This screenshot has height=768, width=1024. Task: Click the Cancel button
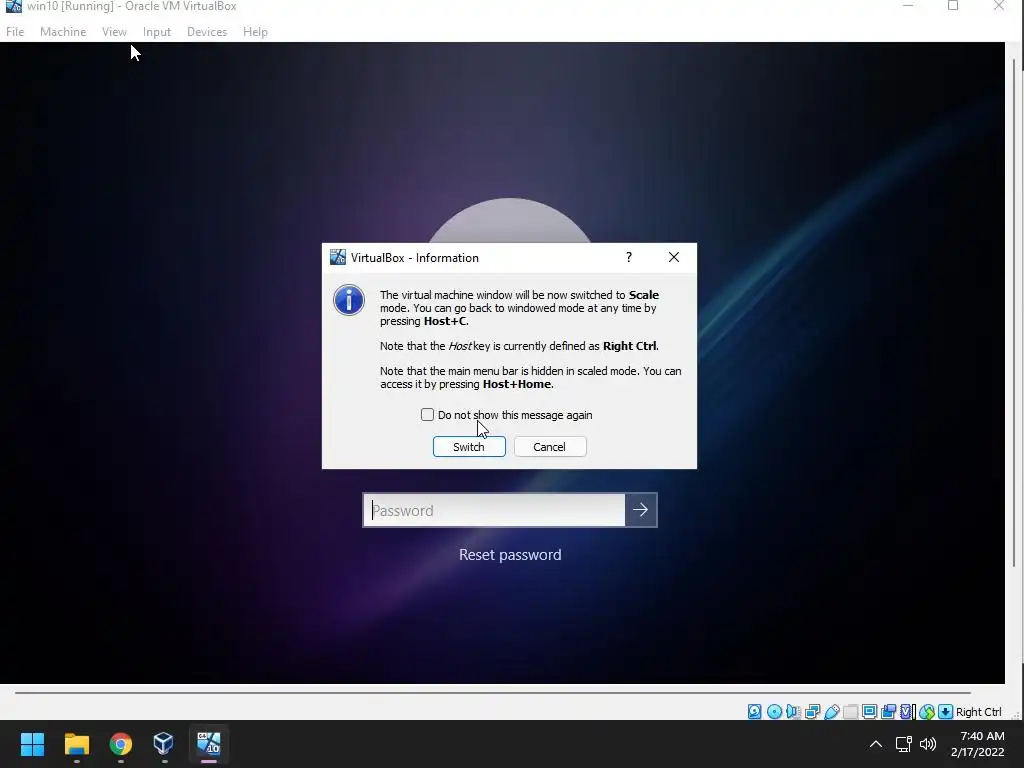[x=550, y=447]
